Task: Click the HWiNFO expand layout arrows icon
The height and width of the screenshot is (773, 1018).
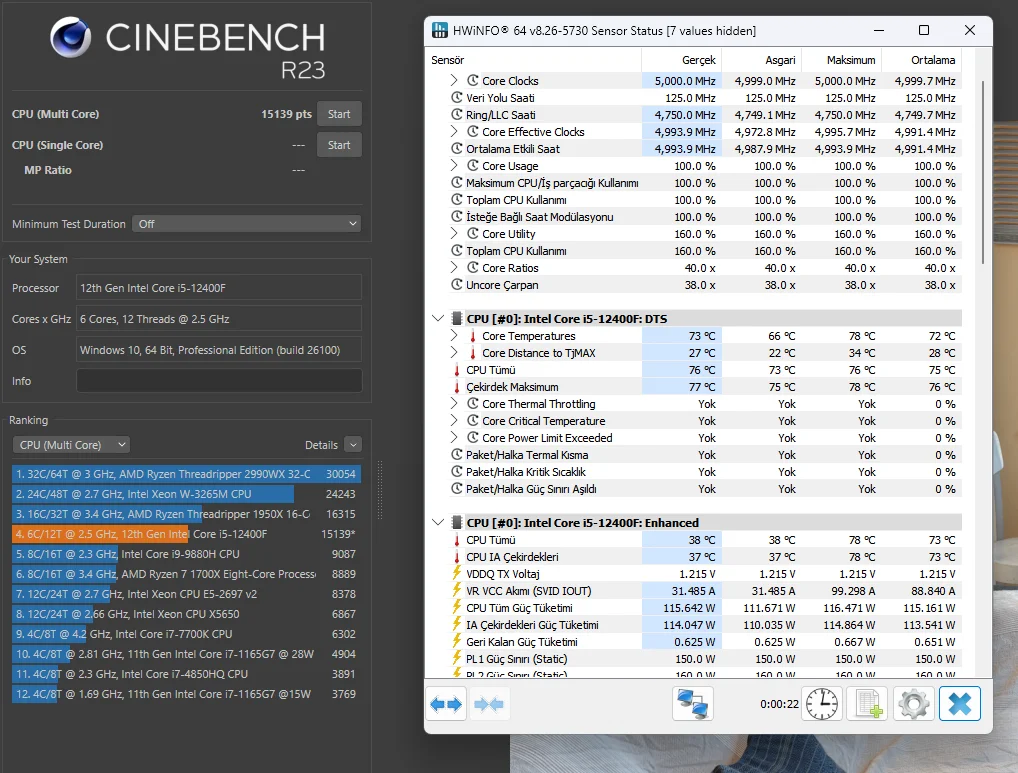Action: (446, 704)
